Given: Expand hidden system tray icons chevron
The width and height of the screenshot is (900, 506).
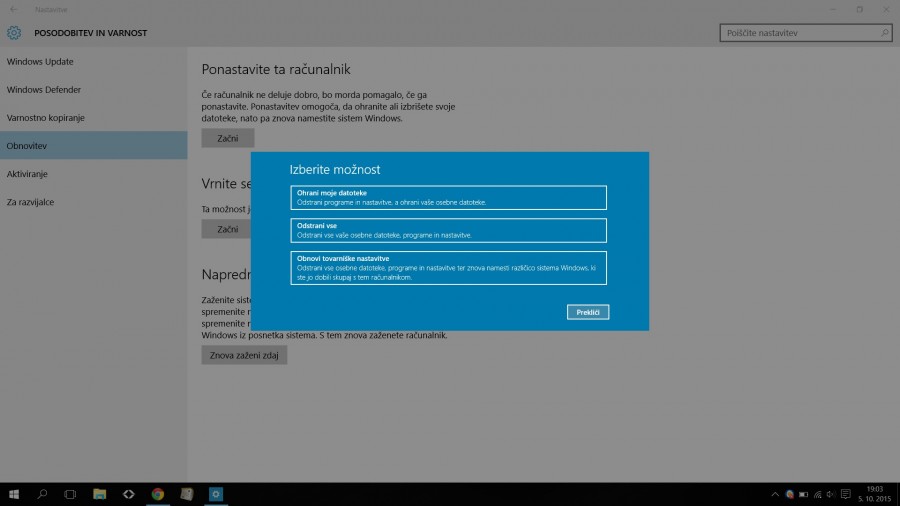Looking at the screenshot, I should [x=775, y=494].
